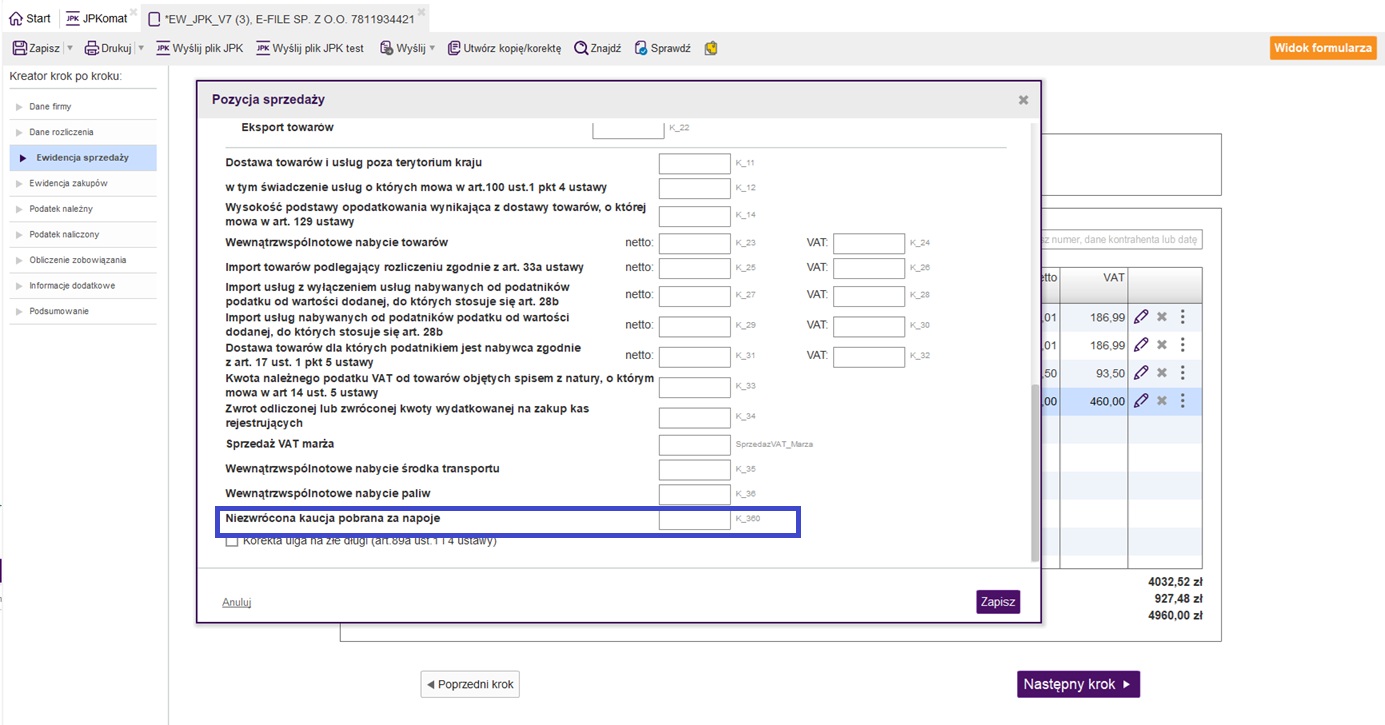
Task: Click the Zapisz floppy disk icon in toolbar
Action: point(19,48)
